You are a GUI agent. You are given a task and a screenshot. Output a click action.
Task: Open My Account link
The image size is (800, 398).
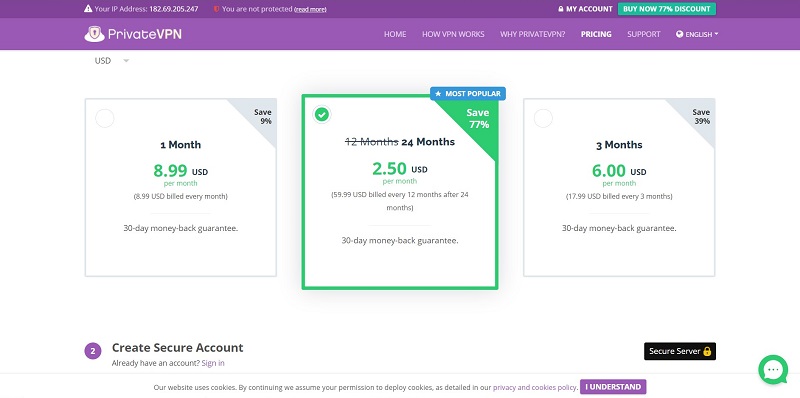tap(585, 9)
